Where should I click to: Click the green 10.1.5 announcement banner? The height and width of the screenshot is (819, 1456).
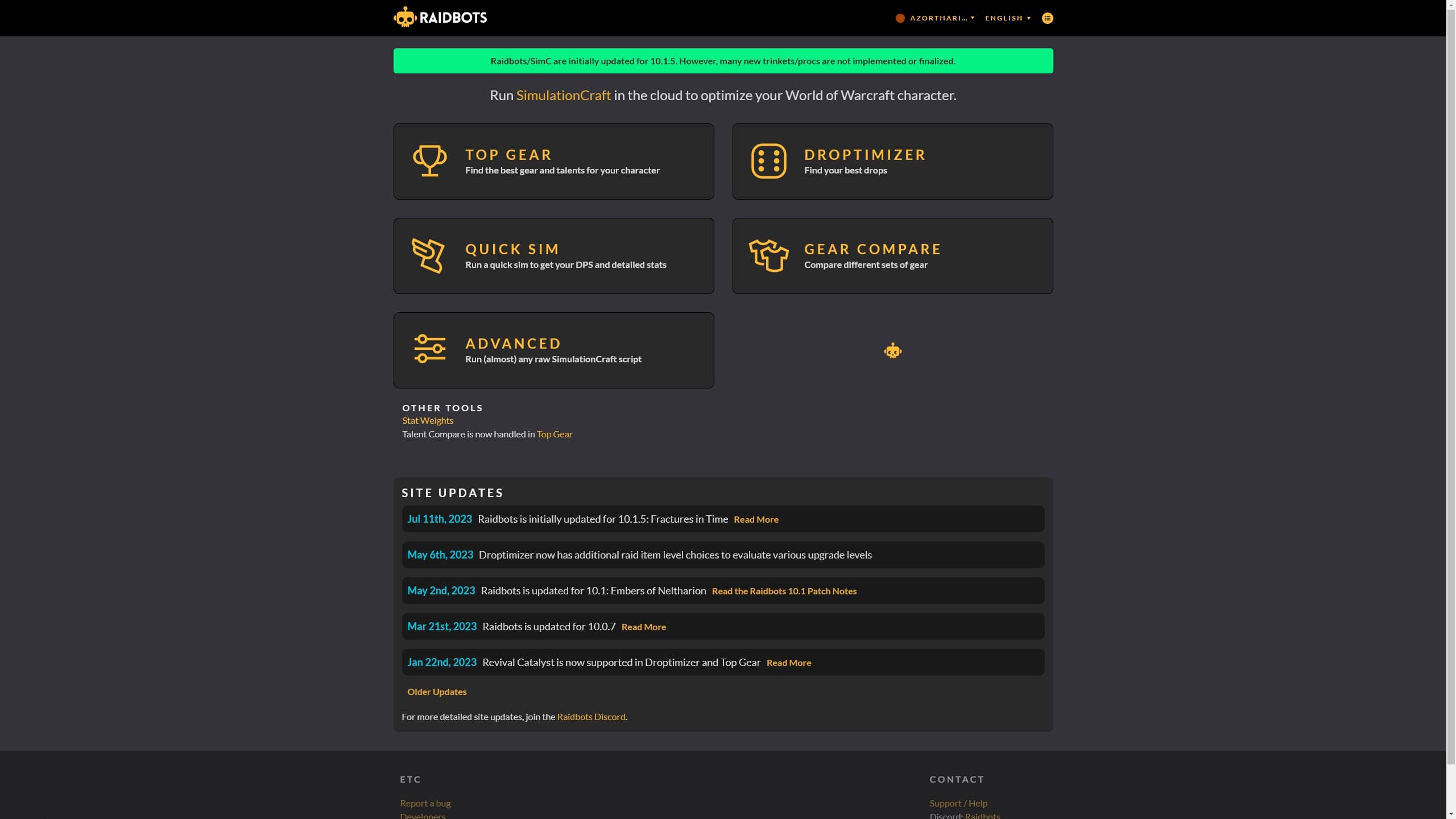point(722,61)
